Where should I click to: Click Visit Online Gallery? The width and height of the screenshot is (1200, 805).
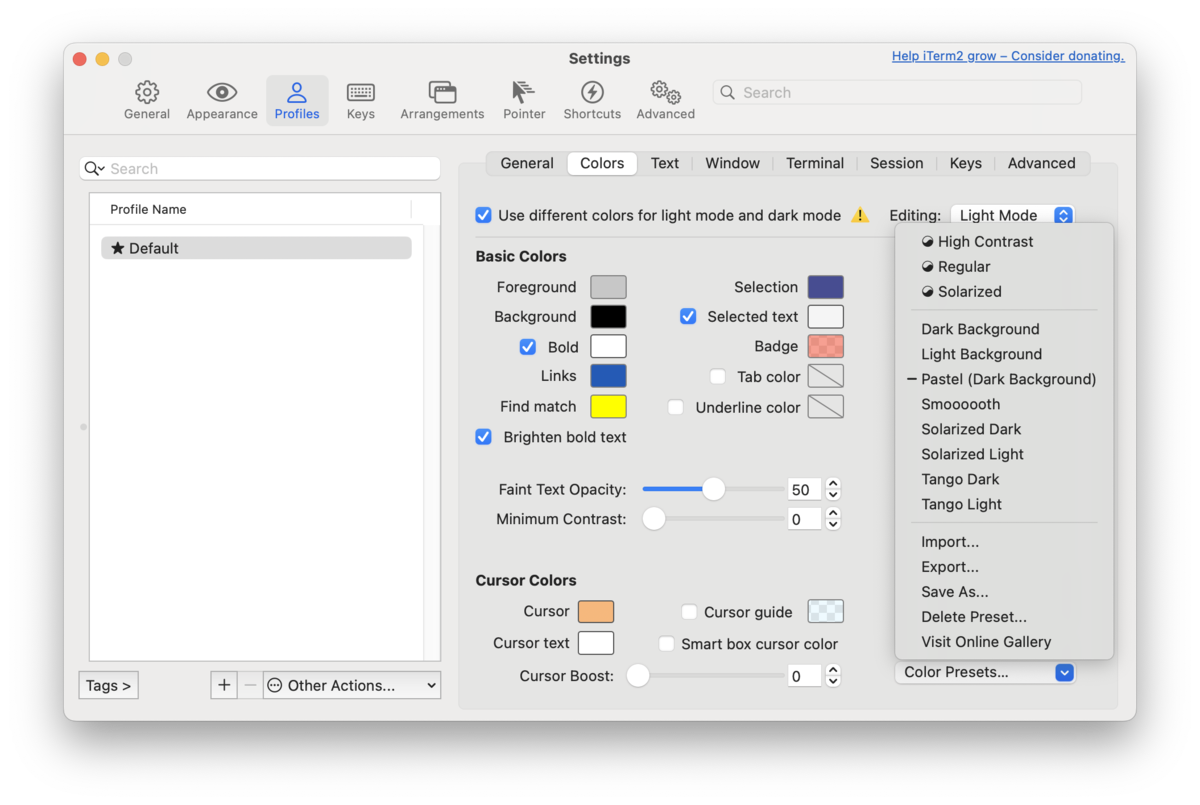pyautogui.click(x=1004, y=642)
